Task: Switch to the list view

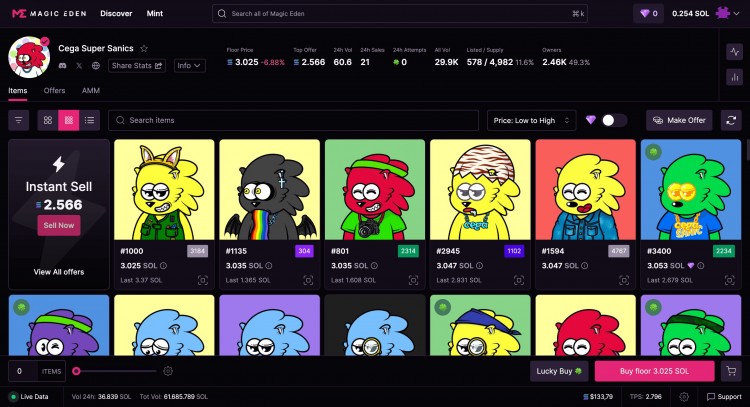Action: [x=89, y=120]
